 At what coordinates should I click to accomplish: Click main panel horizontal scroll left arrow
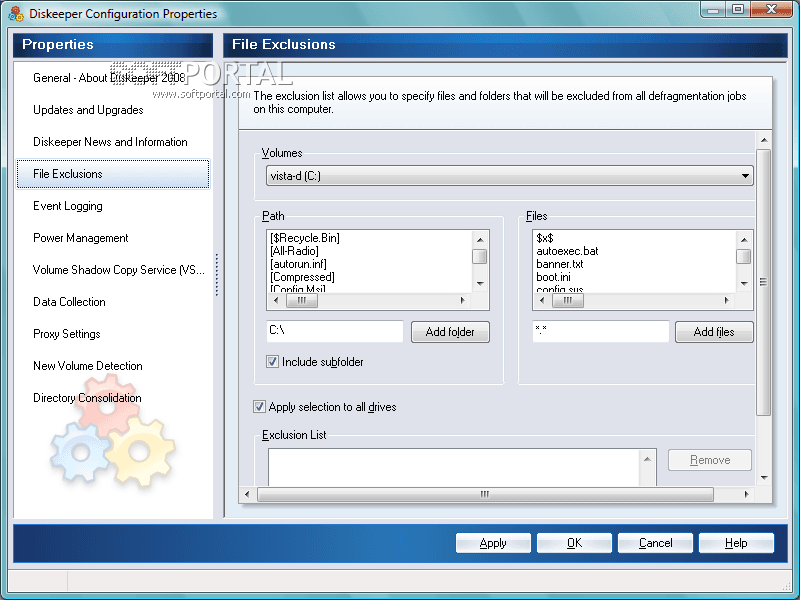[x=247, y=494]
